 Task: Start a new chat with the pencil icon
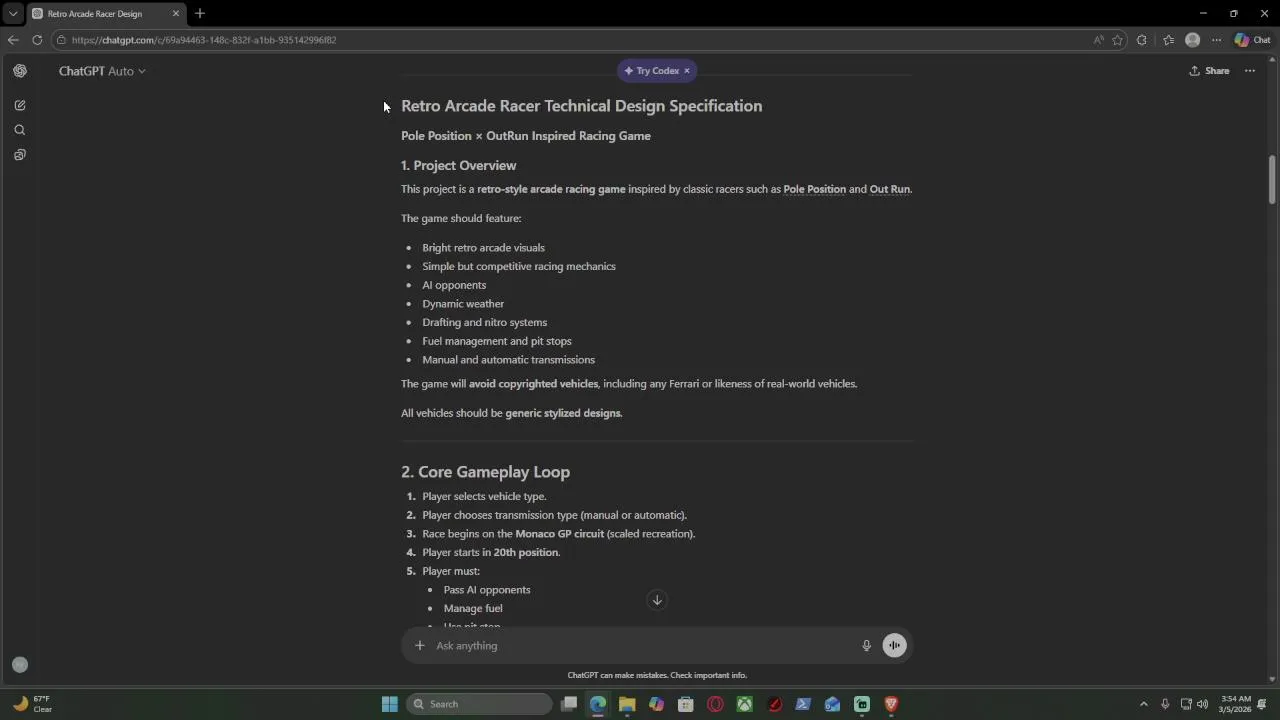coord(20,105)
